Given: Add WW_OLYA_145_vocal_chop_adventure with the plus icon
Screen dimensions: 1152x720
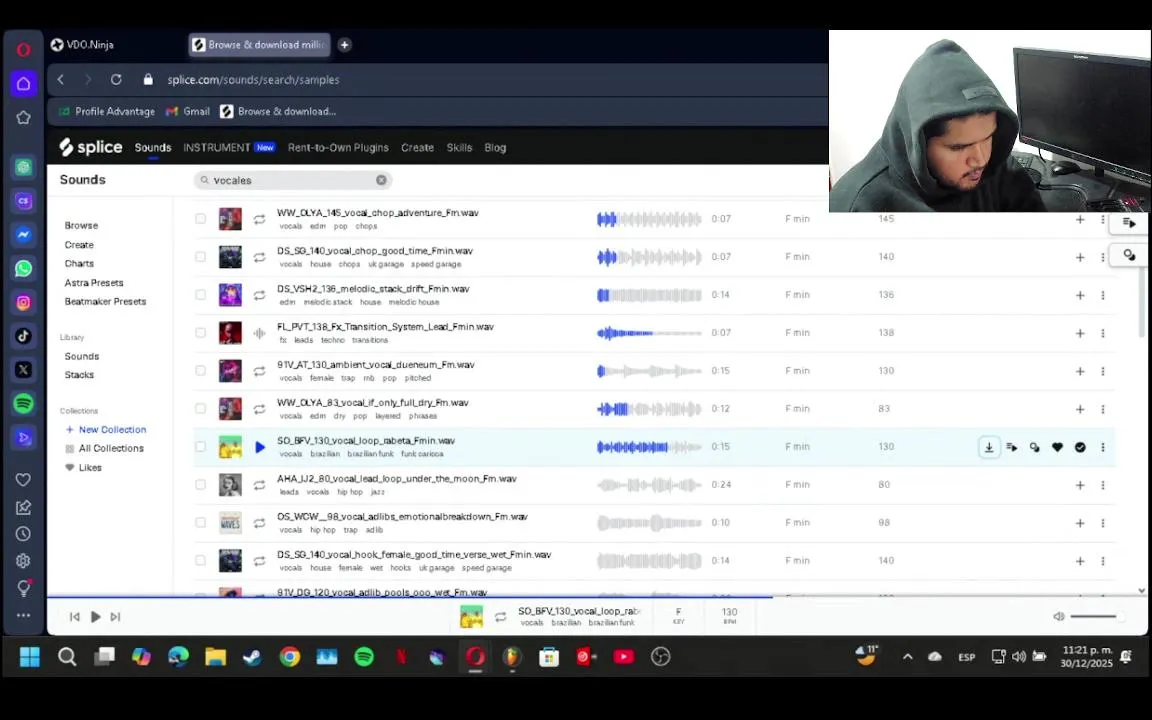Looking at the screenshot, I should pyautogui.click(x=1080, y=219).
